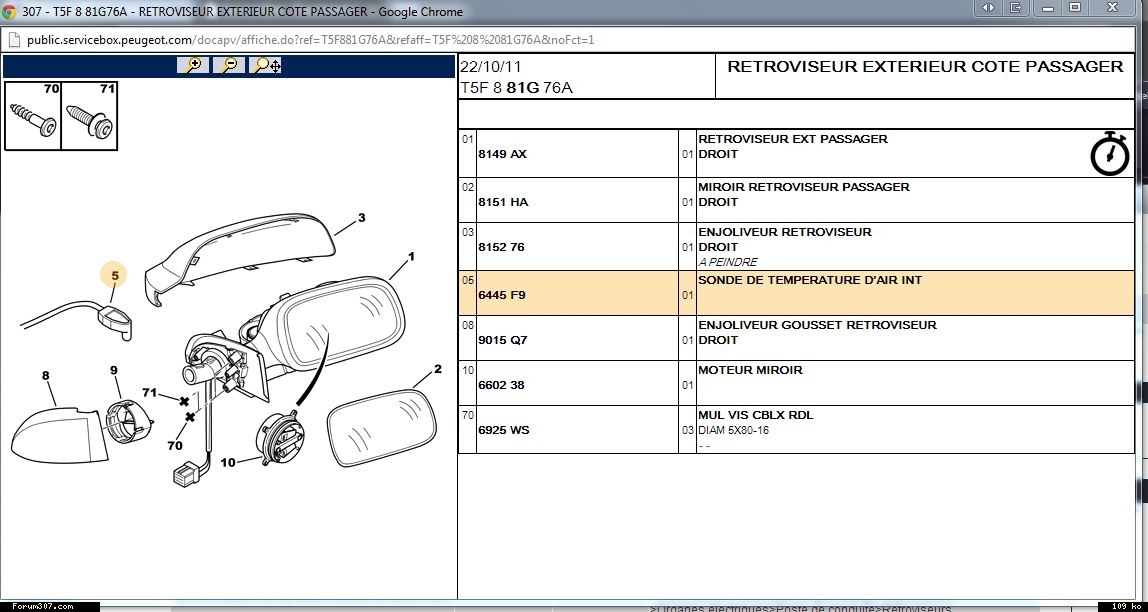
Task: Select 'MOTEUR MIROIR' description
Action: [750, 370]
